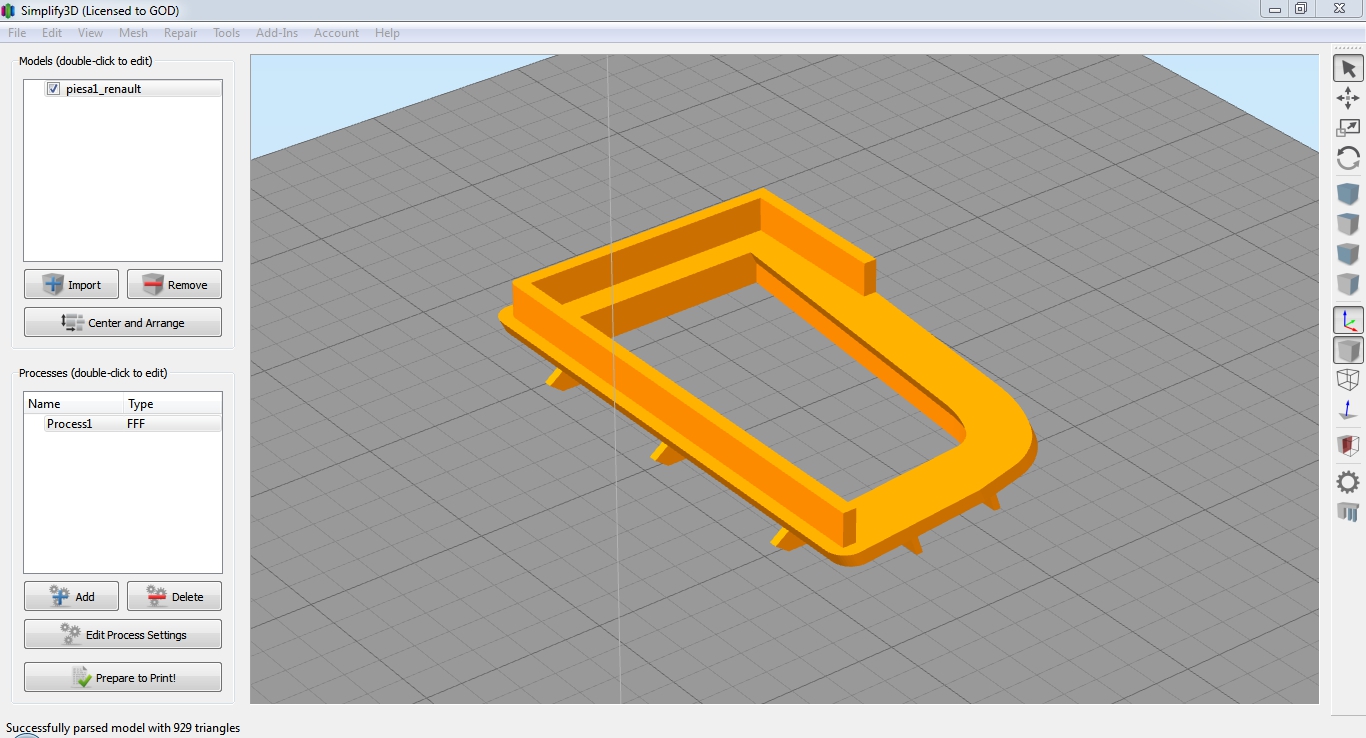Click the Import model button
The height and width of the screenshot is (738, 1366).
(x=71, y=285)
